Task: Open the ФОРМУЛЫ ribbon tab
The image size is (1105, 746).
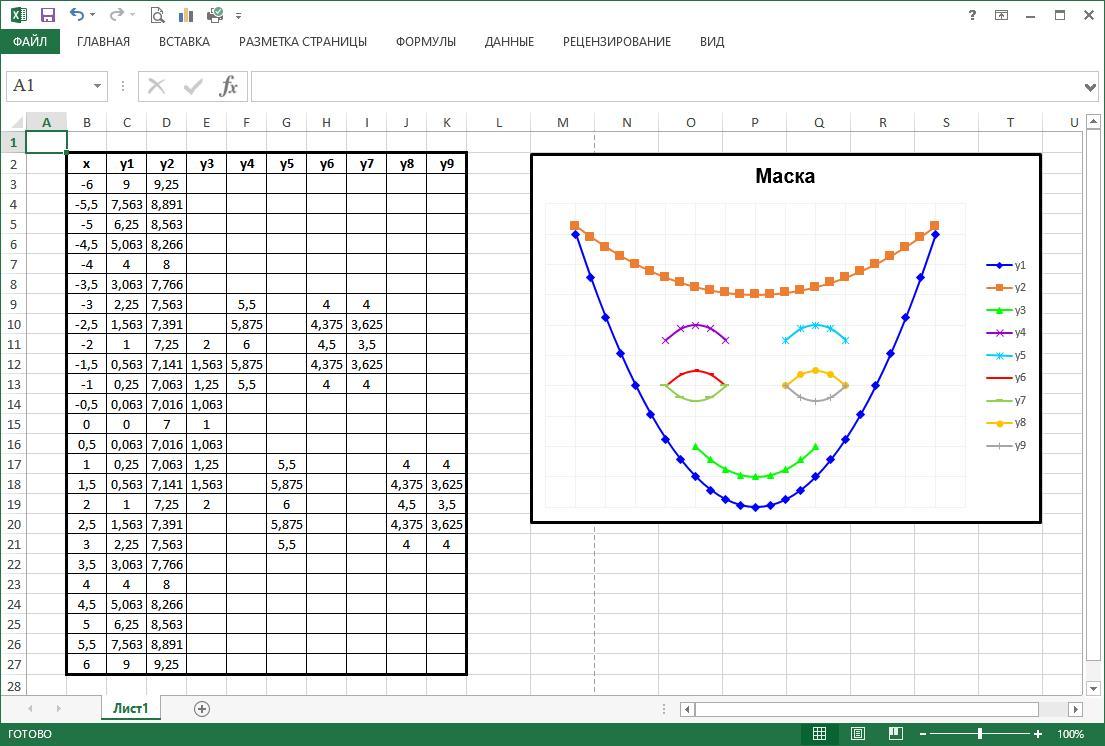Action: point(425,42)
